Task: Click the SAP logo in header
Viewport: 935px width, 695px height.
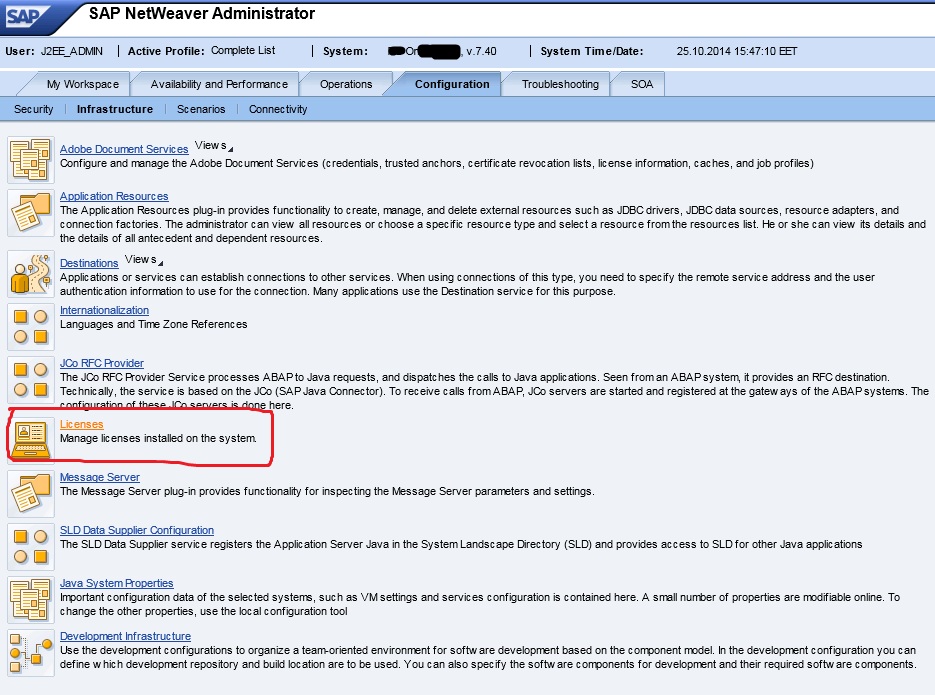Action: coord(29,17)
